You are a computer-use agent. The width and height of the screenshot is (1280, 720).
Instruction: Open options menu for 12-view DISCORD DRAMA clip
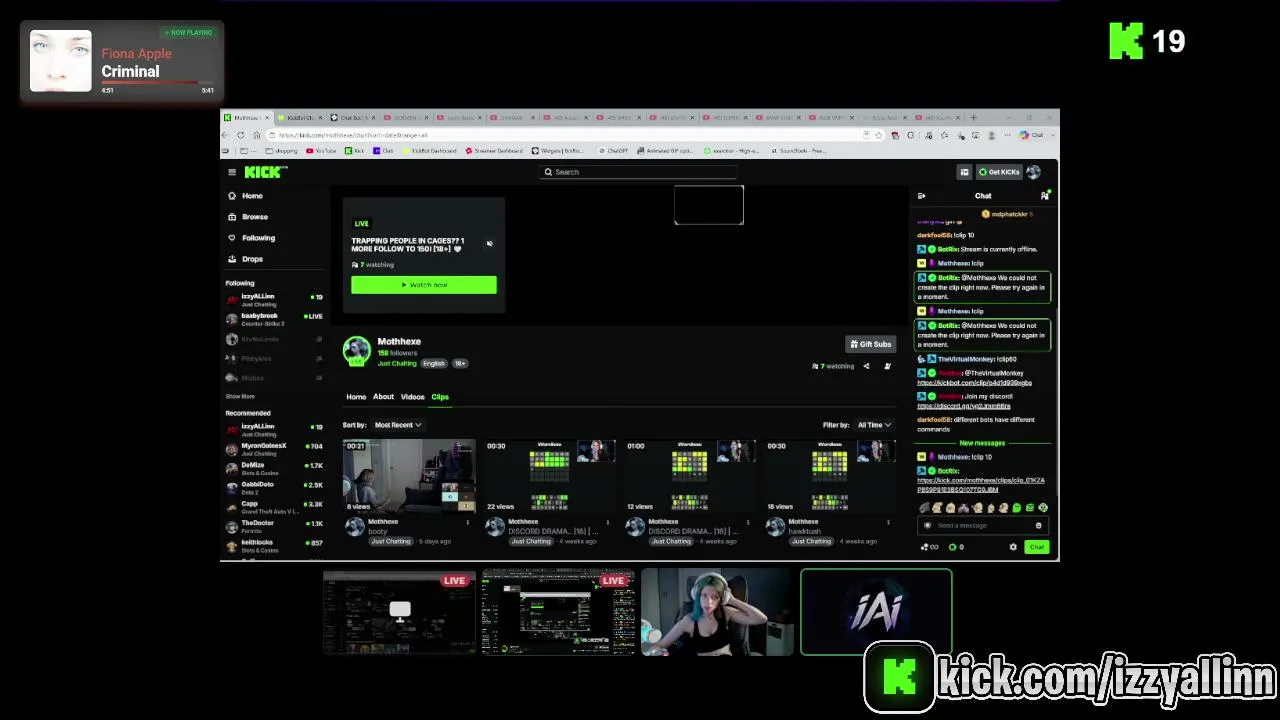click(747, 522)
